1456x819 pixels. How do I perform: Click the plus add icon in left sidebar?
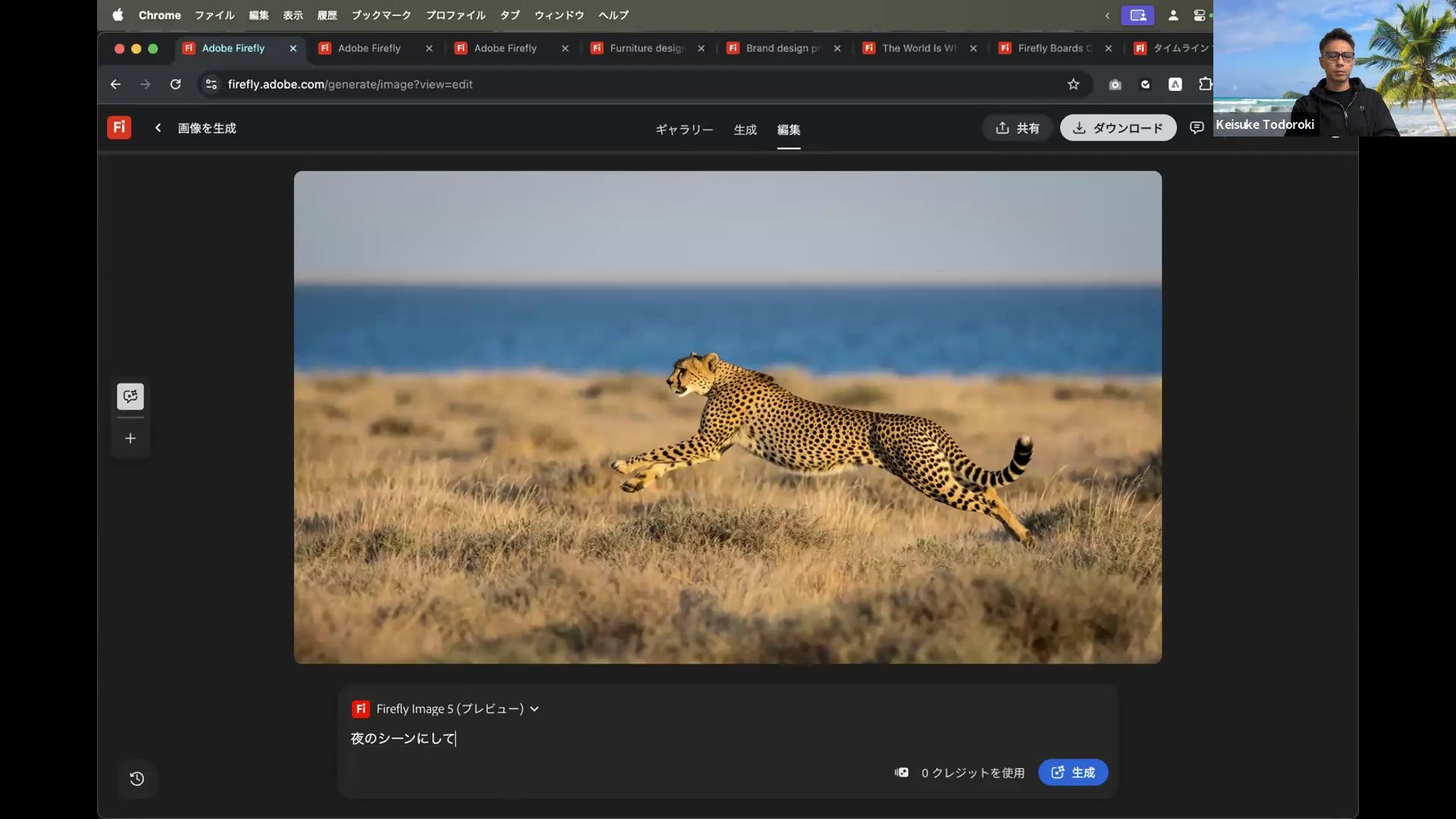[x=130, y=438]
